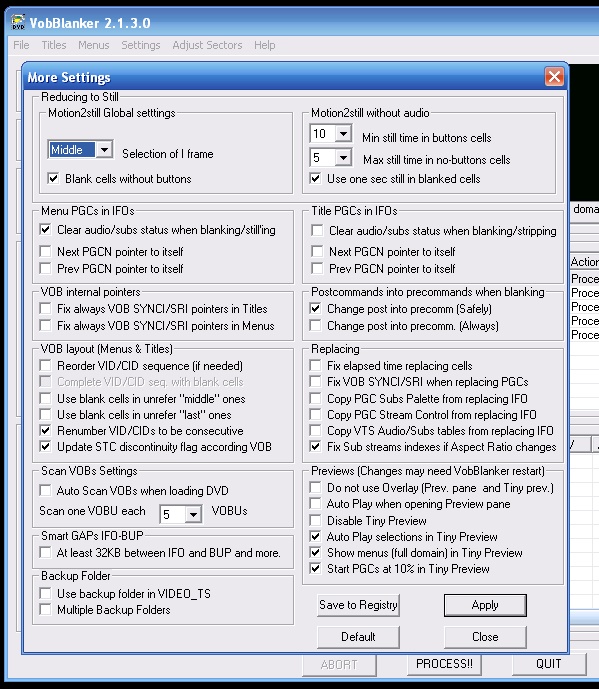Enable Multiple Backup Folders
599x689 pixels.
click(x=45, y=609)
